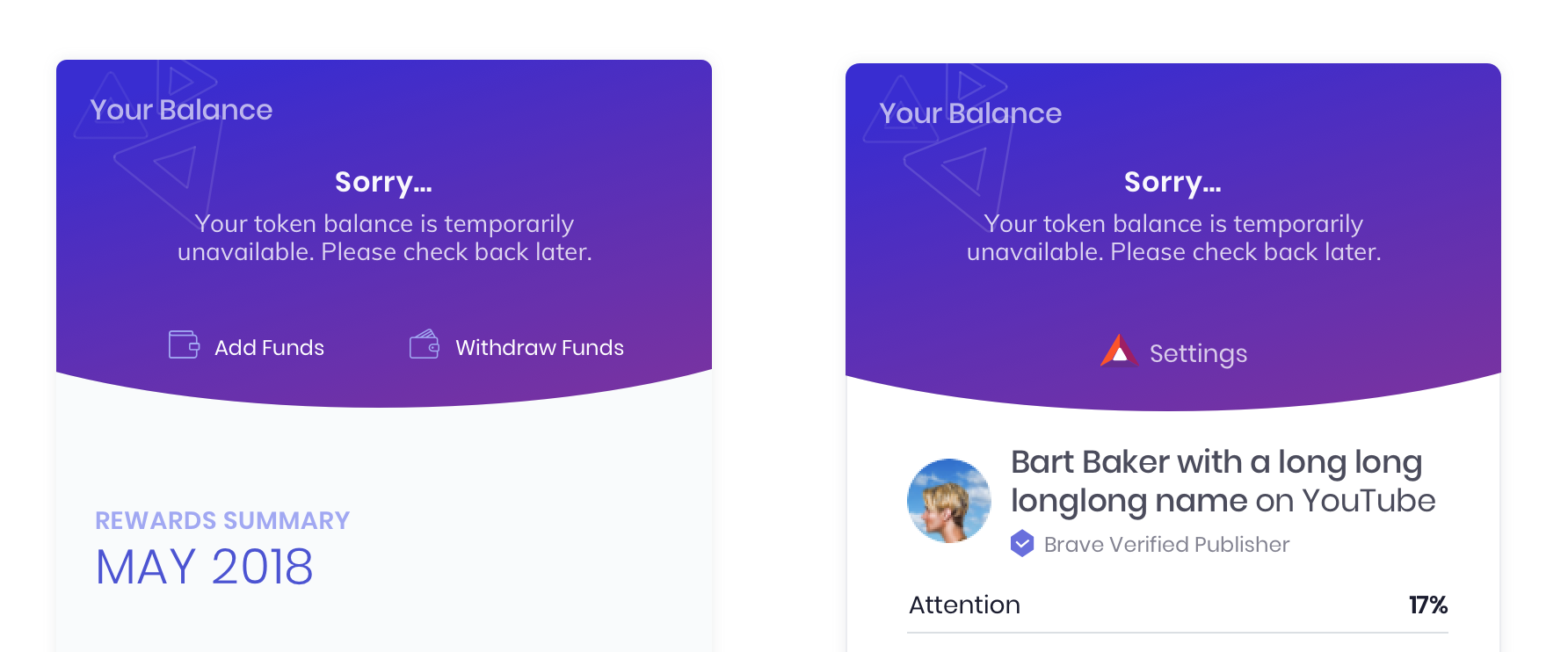Image resolution: width=1568 pixels, height=652 pixels.
Task: Click the Withdraw Funds label
Action: pyautogui.click(x=539, y=347)
